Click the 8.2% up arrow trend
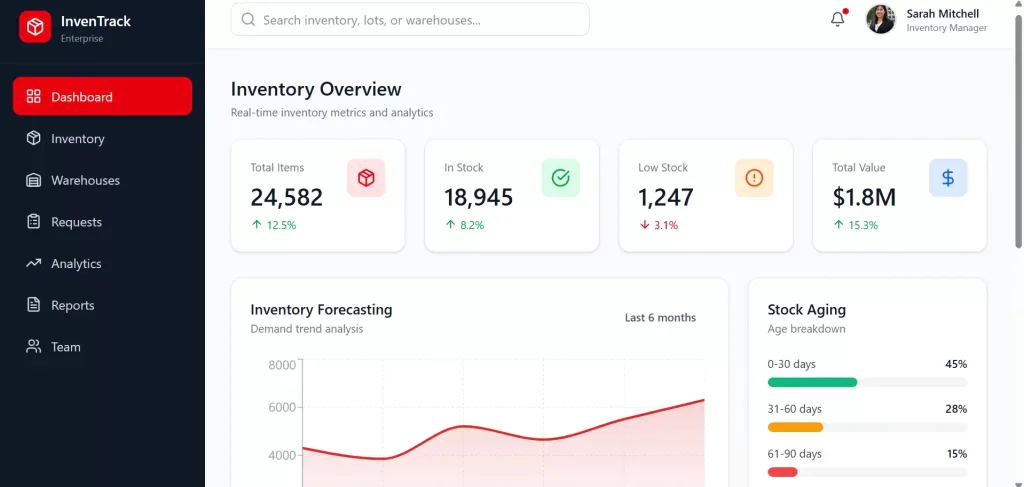The image size is (1024, 487). pyautogui.click(x=464, y=225)
